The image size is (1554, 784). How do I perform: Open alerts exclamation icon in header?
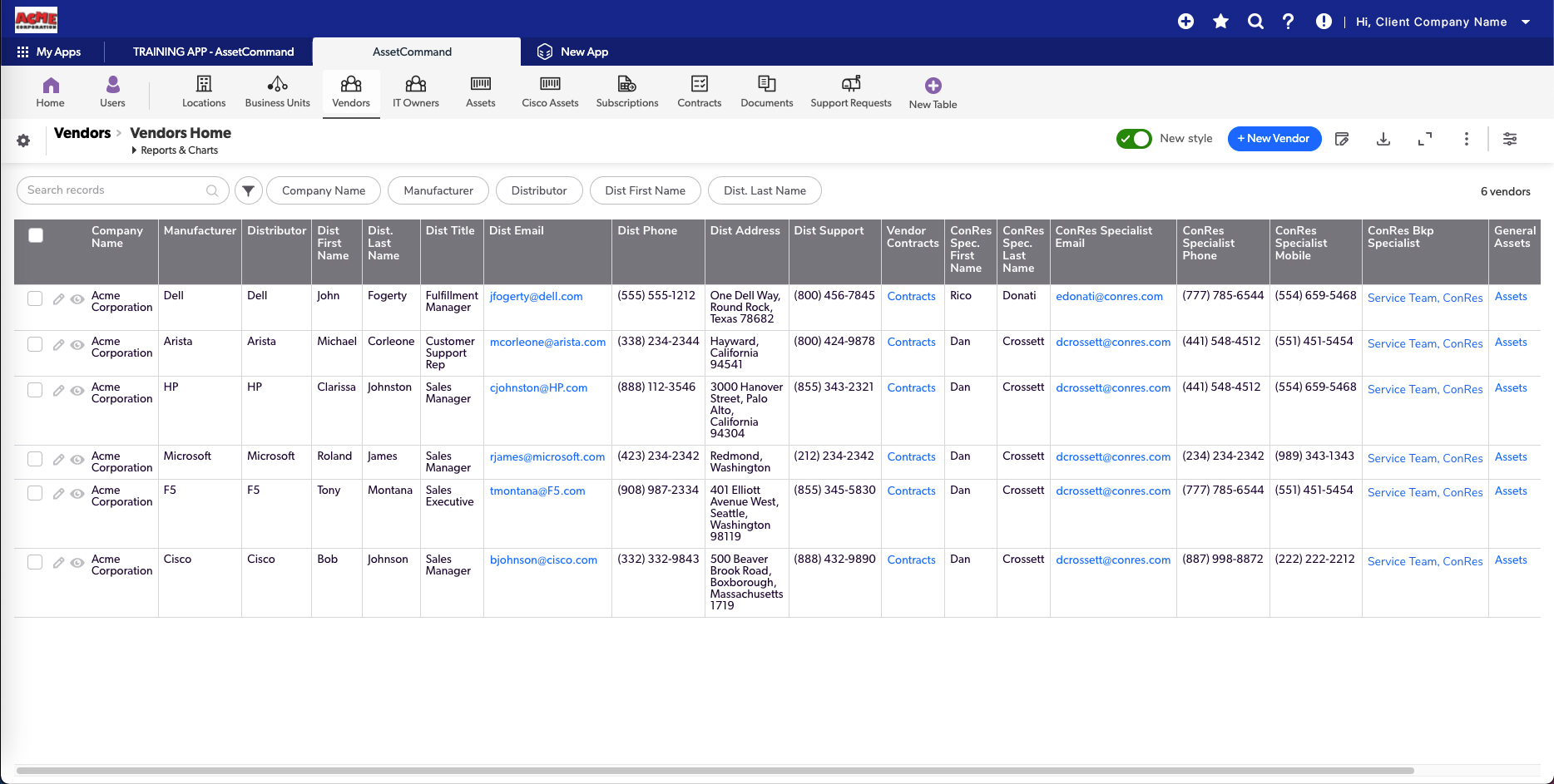1324,22
